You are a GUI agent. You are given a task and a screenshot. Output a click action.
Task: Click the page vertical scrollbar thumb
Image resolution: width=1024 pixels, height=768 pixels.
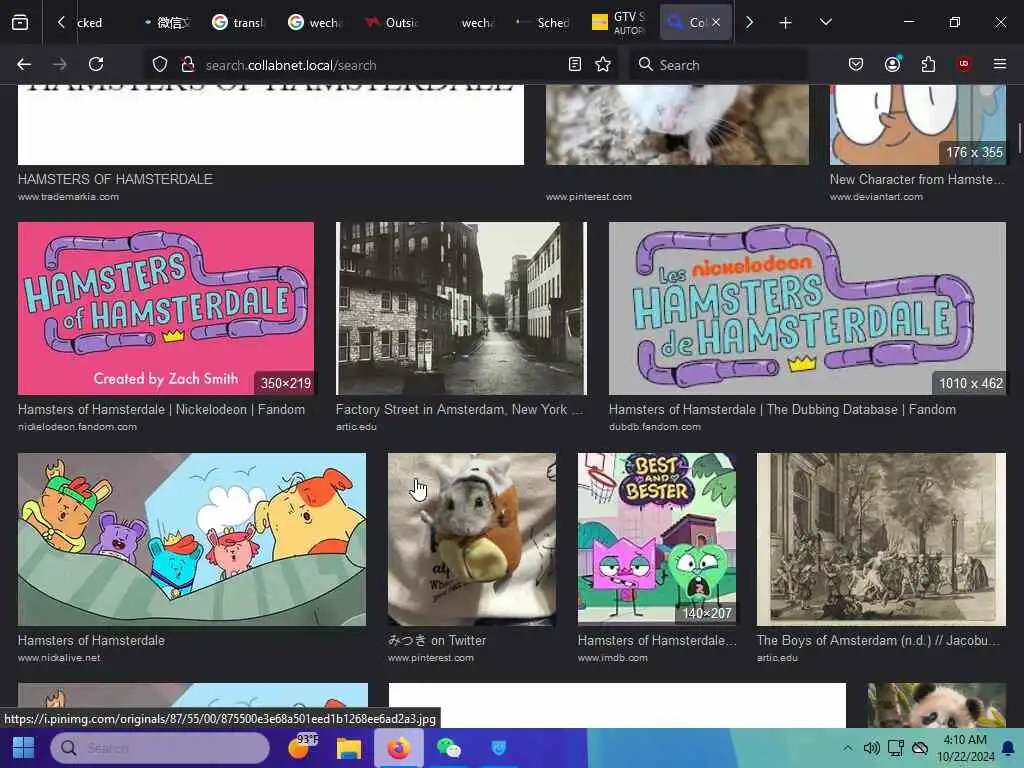(x=1019, y=136)
